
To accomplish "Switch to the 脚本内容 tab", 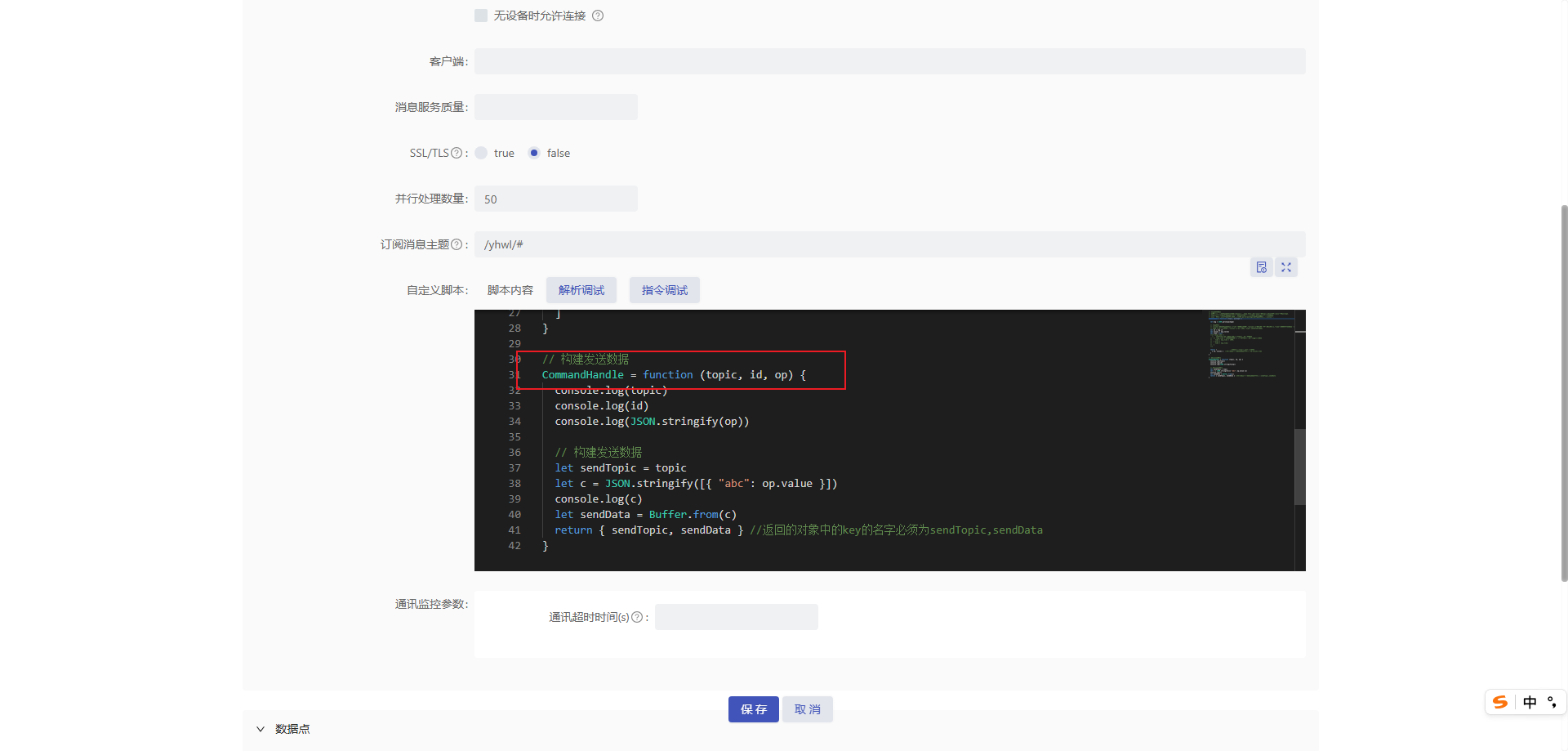I will (510, 290).
